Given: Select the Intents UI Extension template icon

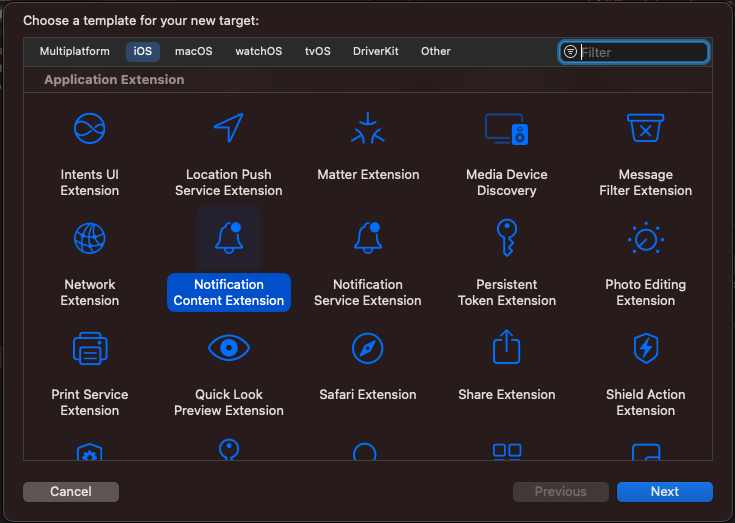Looking at the screenshot, I should point(90,128).
